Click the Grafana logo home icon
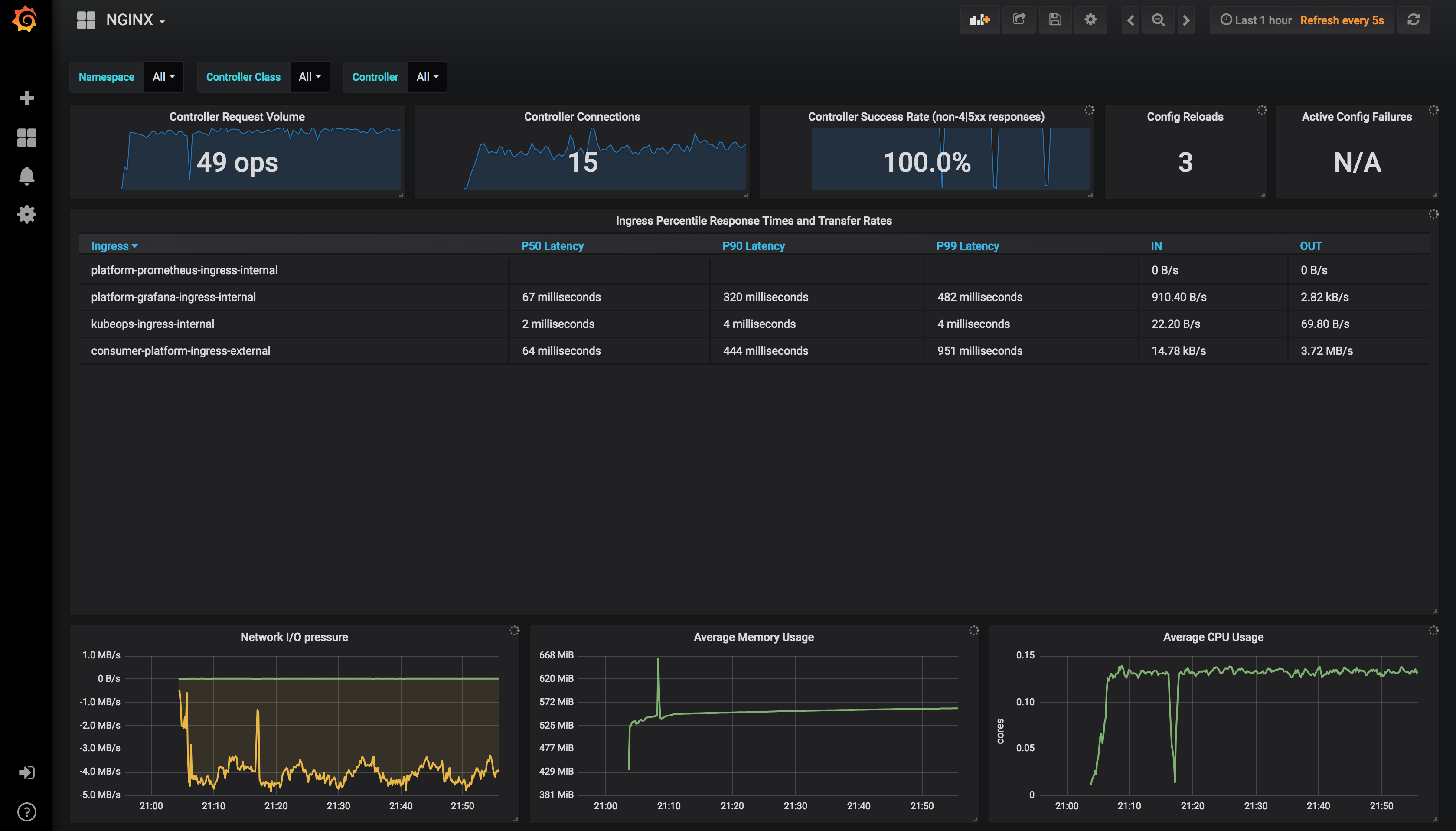This screenshot has height=831, width=1456. [25, 20]
